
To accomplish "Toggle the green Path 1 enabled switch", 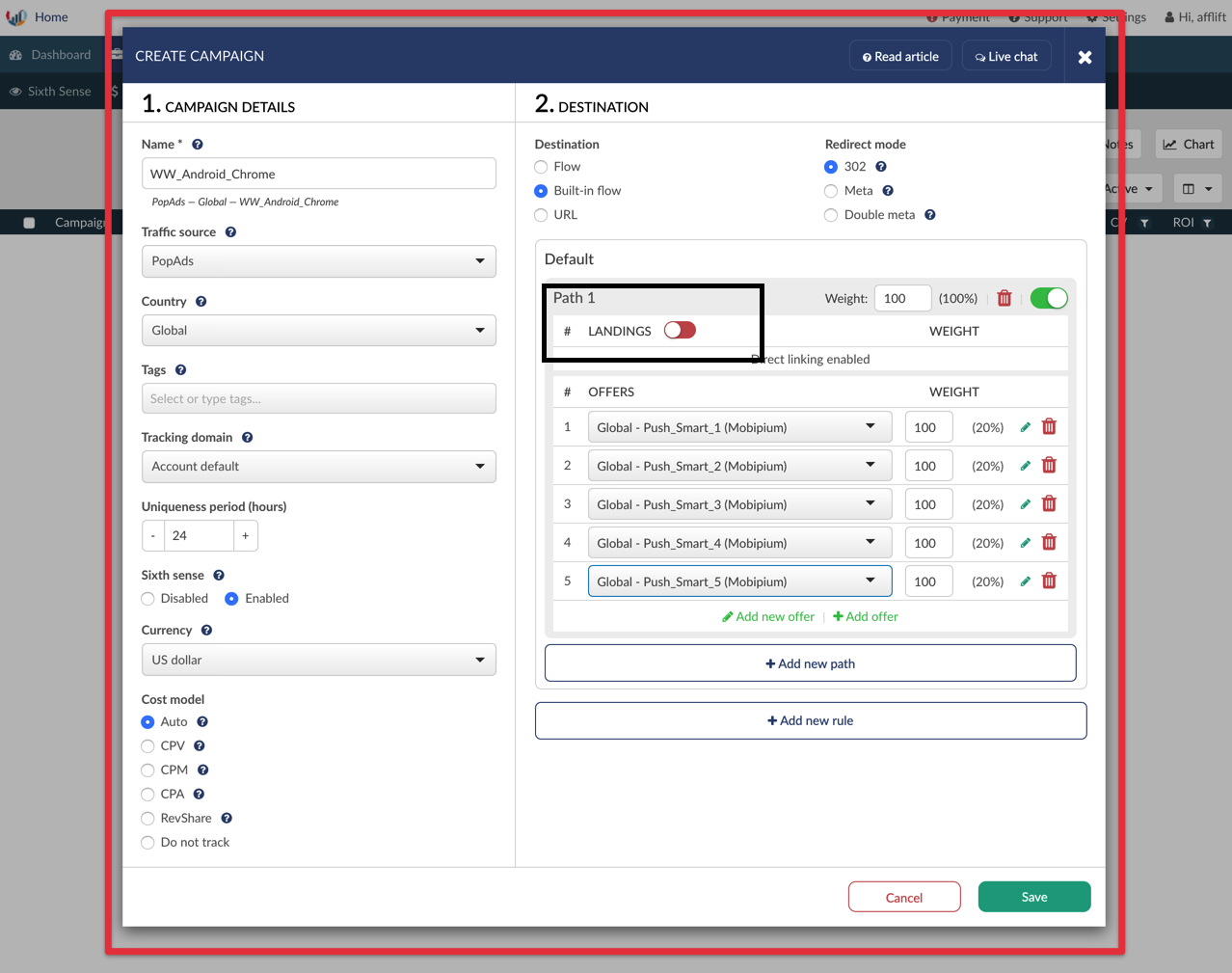I will pyautogui.click(x=1049, y=299).
